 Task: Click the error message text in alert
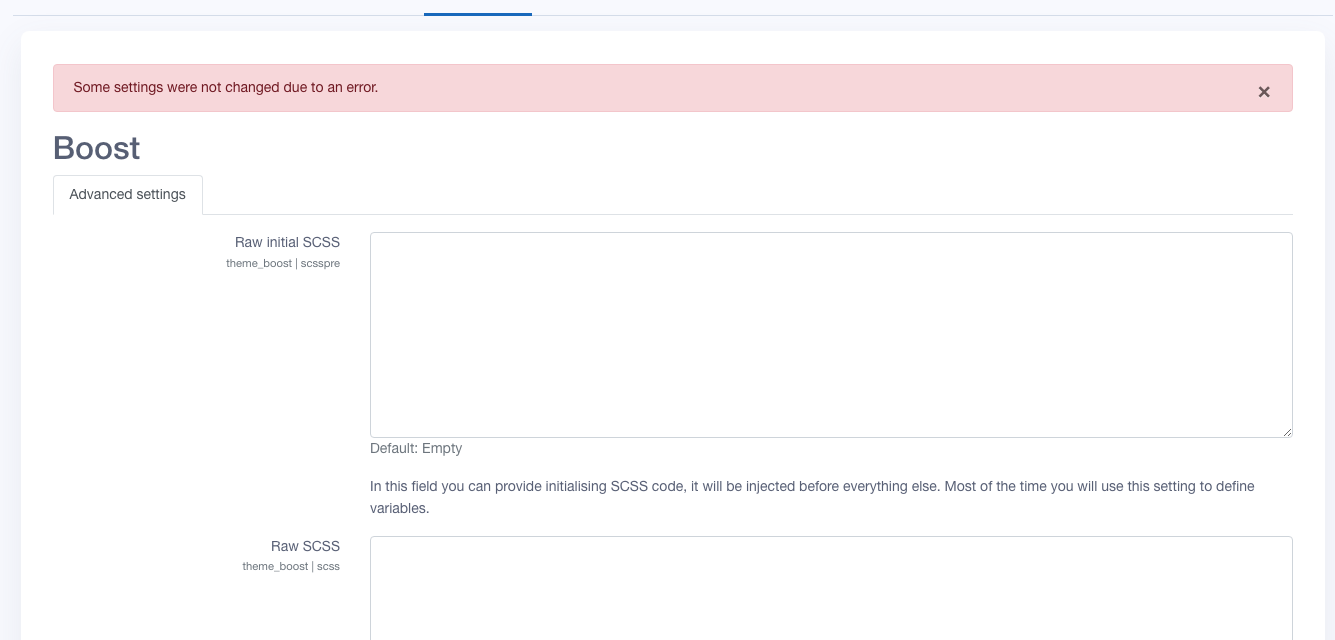click(x=226, y=87)
